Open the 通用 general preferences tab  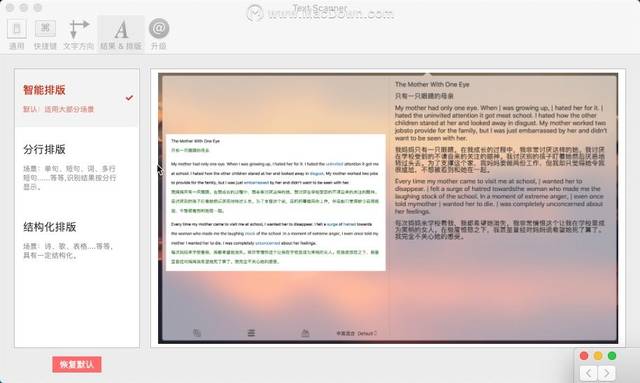coord(17,35)
